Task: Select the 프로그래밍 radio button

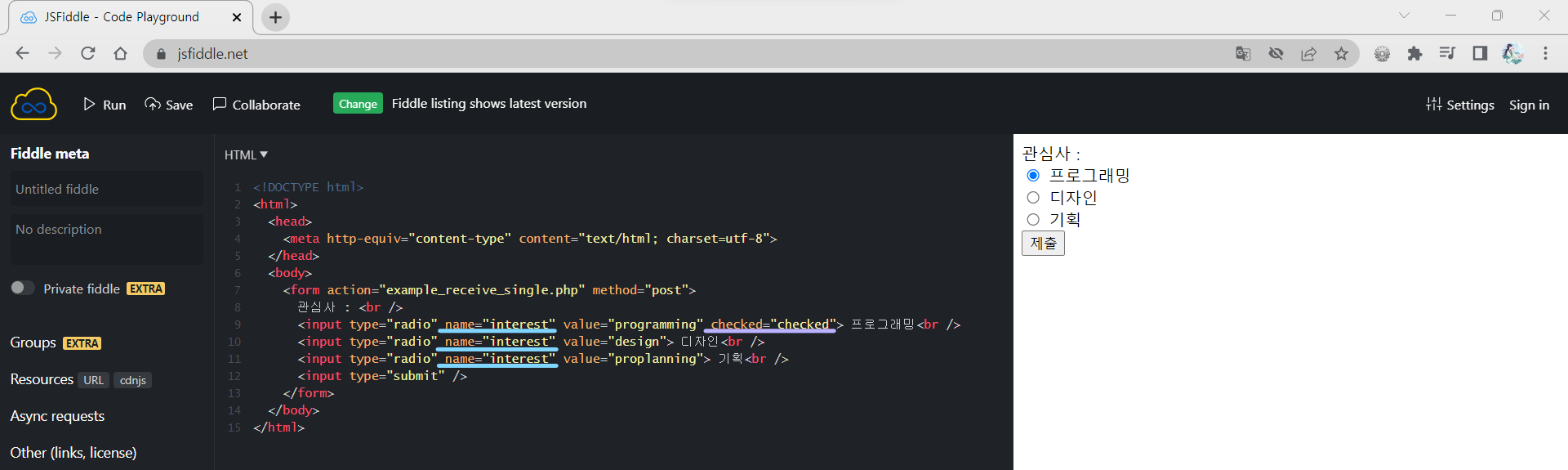Action: 1033,176
